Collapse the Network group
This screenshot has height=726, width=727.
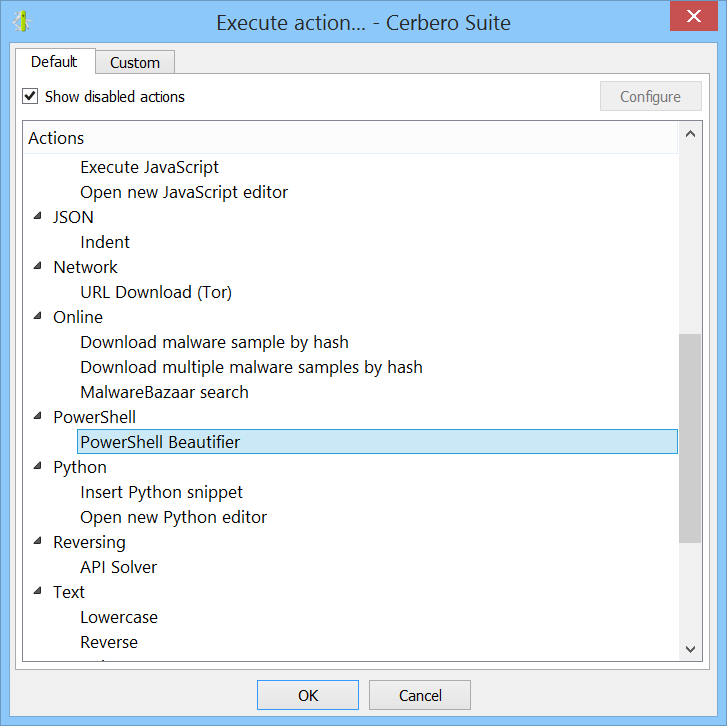(38, 266)
